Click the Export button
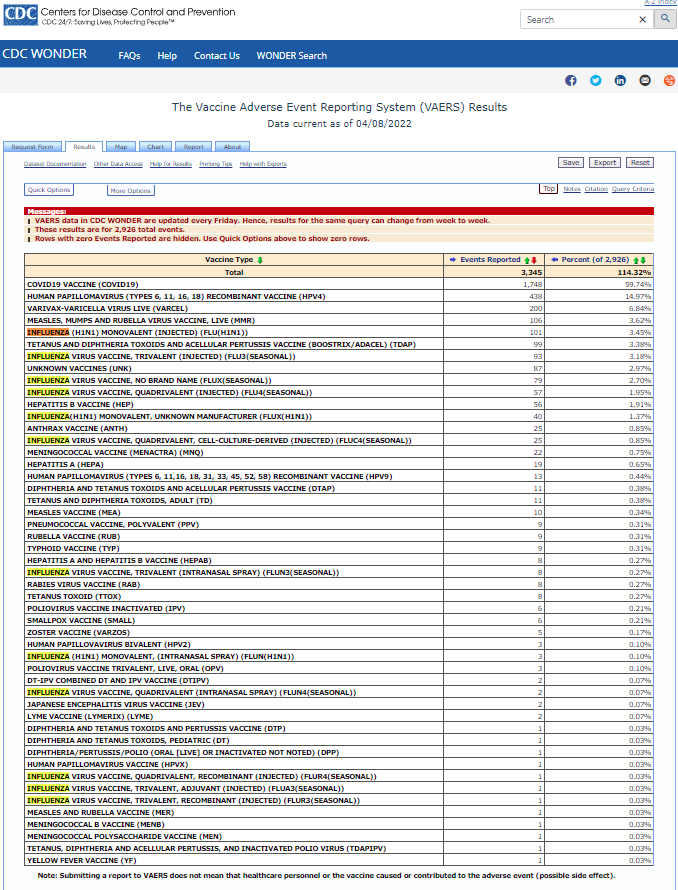 (605, 162)
